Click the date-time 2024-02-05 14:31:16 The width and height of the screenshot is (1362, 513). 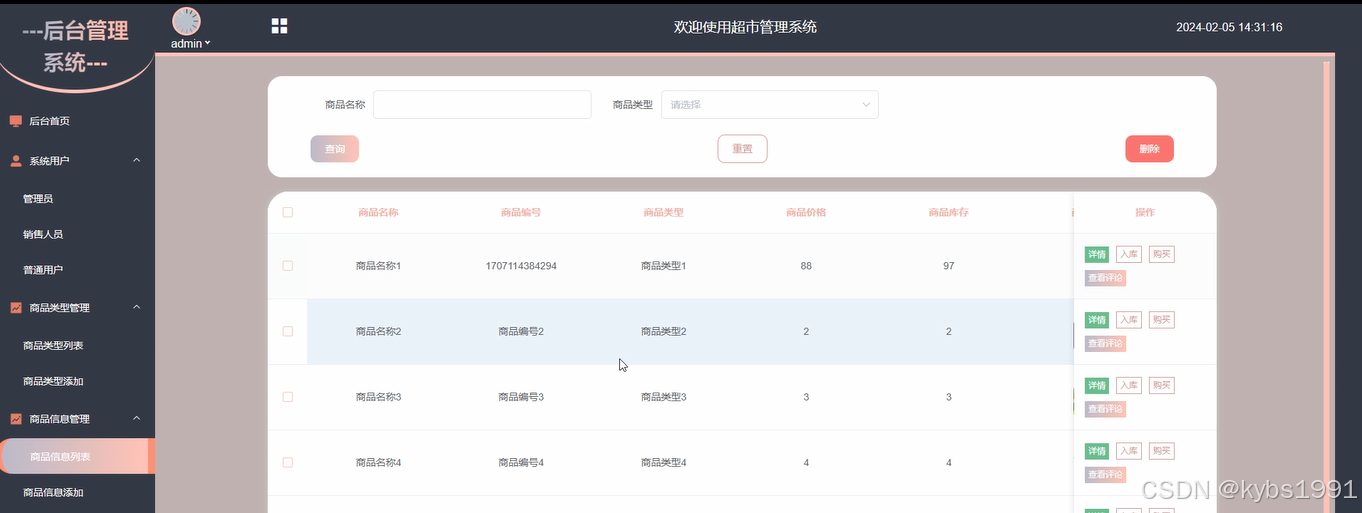click(x=1229, y=27)
